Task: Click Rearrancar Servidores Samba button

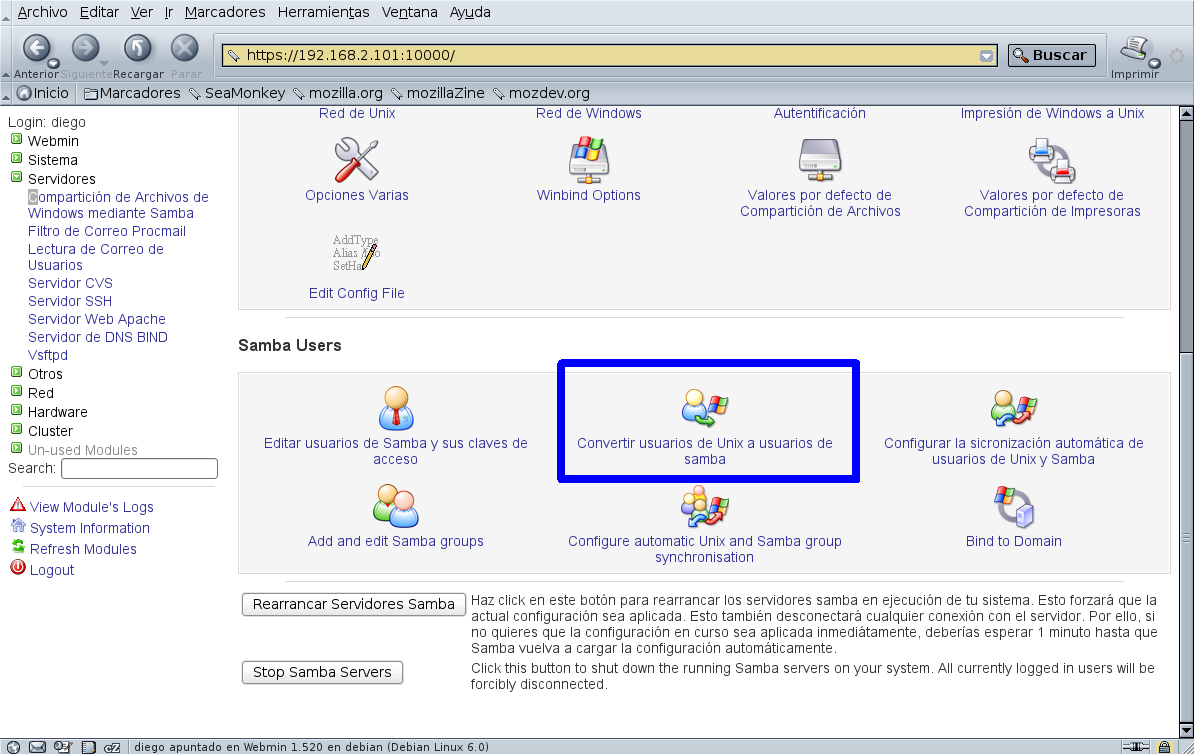Action: (353, 604)
